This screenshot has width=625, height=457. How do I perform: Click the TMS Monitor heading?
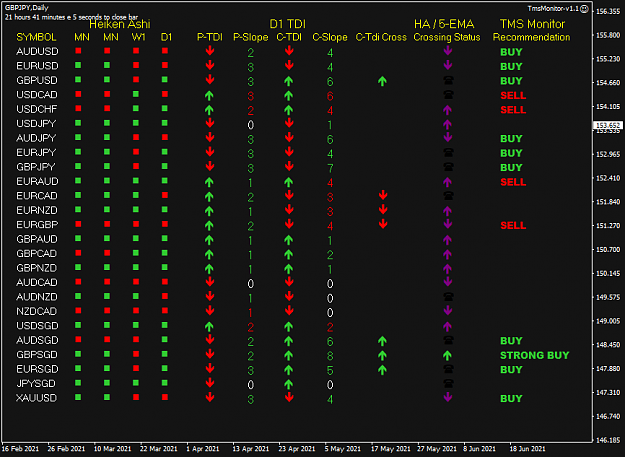(532, 24)
